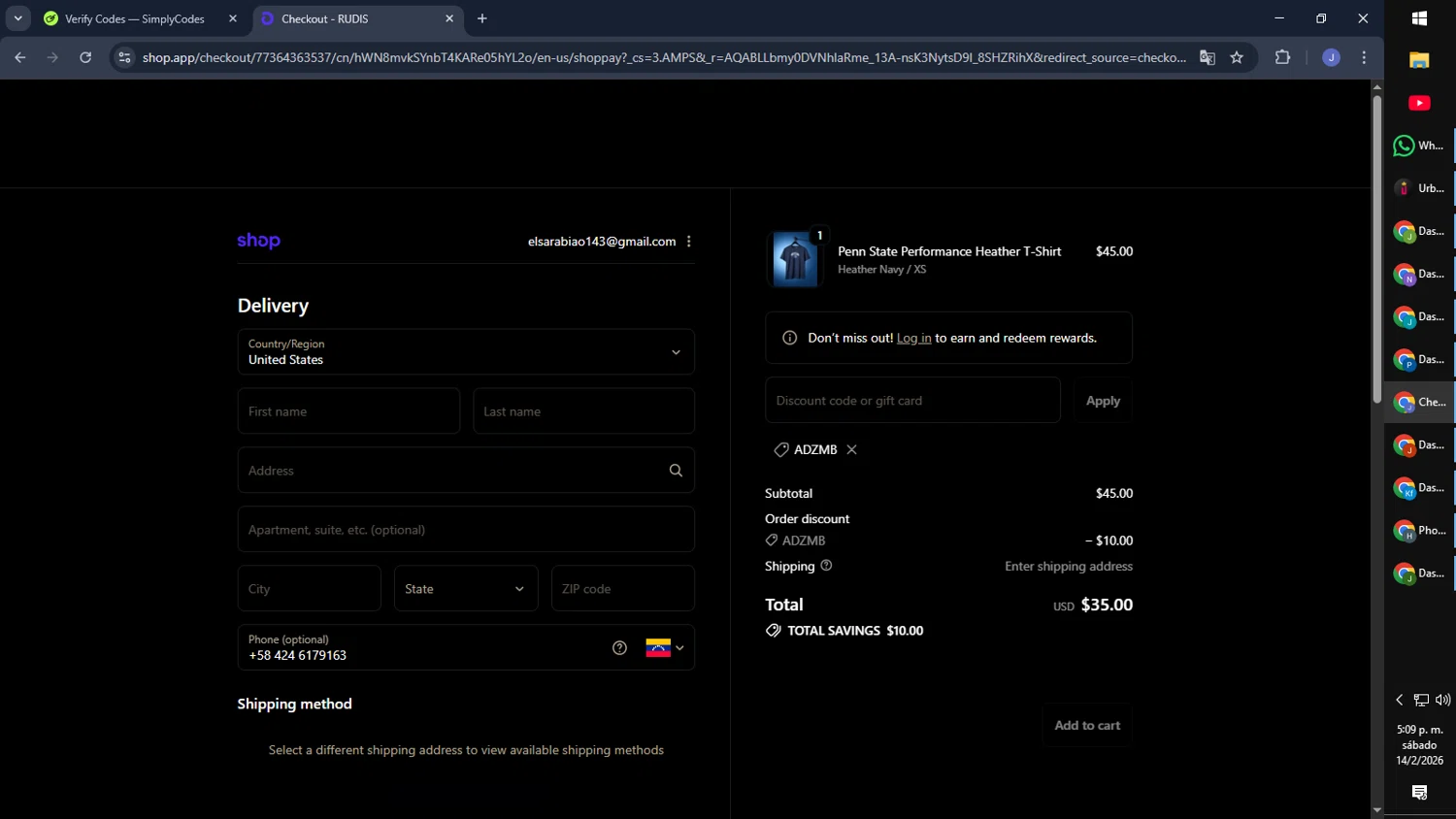Open the Windows Start menu
Image resolution: width=1456 pixels, height=819 pixels.
[1419, 18]
